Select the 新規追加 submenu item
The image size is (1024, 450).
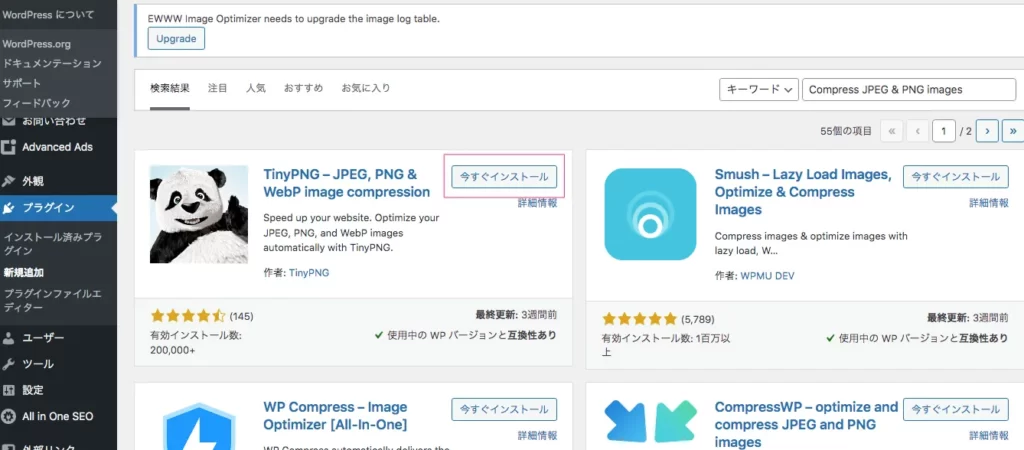[24, 272]
